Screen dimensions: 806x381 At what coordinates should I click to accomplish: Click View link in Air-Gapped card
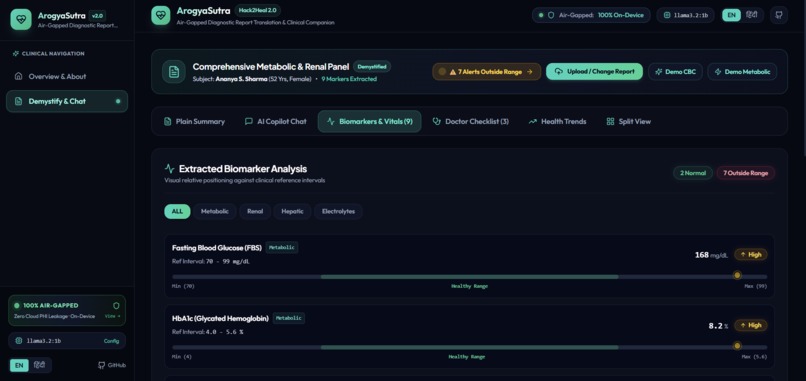click(x=113, y=316)
